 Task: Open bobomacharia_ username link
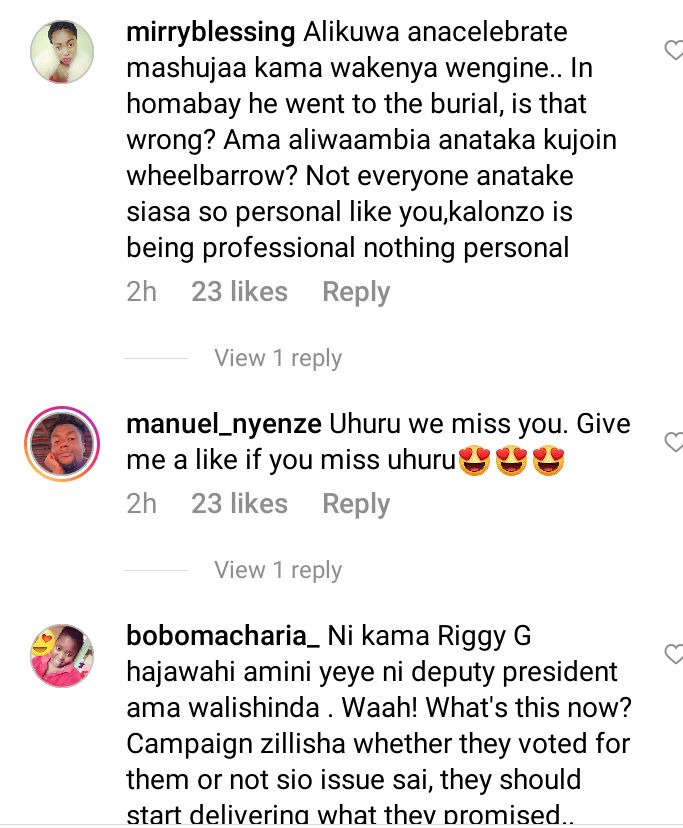click(x=223, y=636)
